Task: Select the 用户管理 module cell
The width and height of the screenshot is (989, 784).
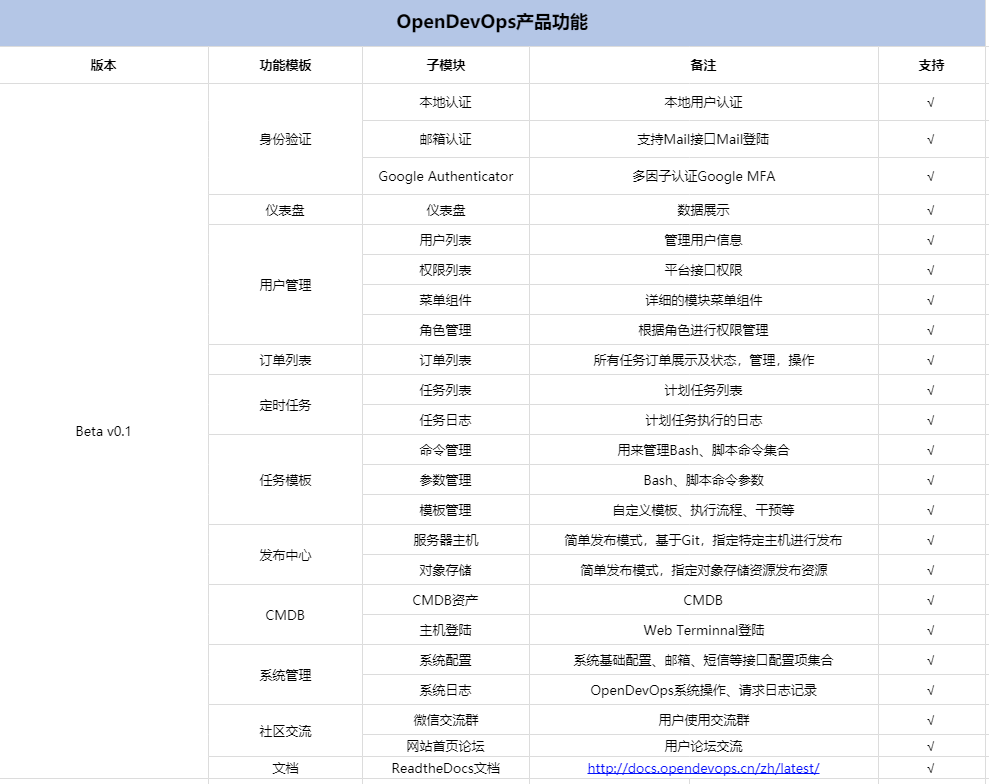Action: [x=285, y=285]
